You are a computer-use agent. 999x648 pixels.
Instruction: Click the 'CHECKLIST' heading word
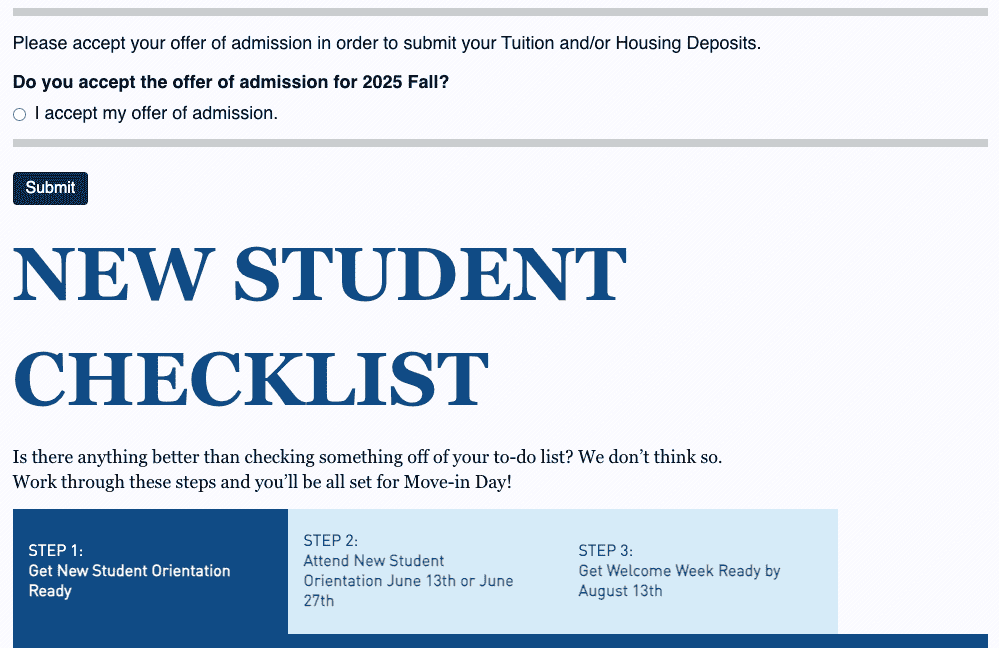(250, 378)
